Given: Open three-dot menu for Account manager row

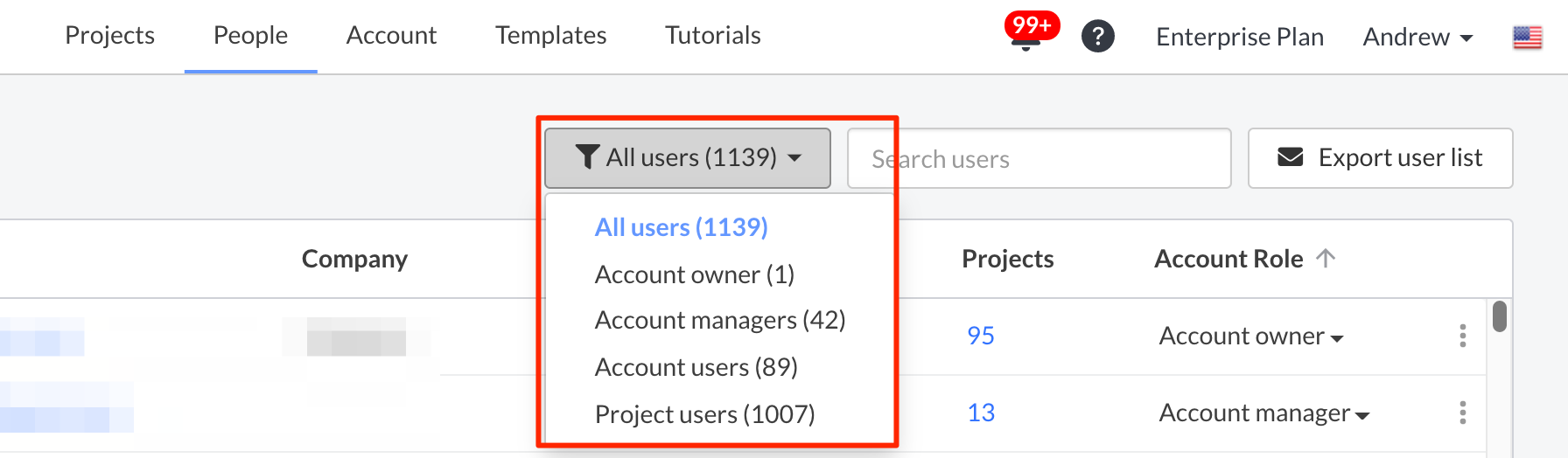Looking at the screenshot, I should (x=1462, y=413).
